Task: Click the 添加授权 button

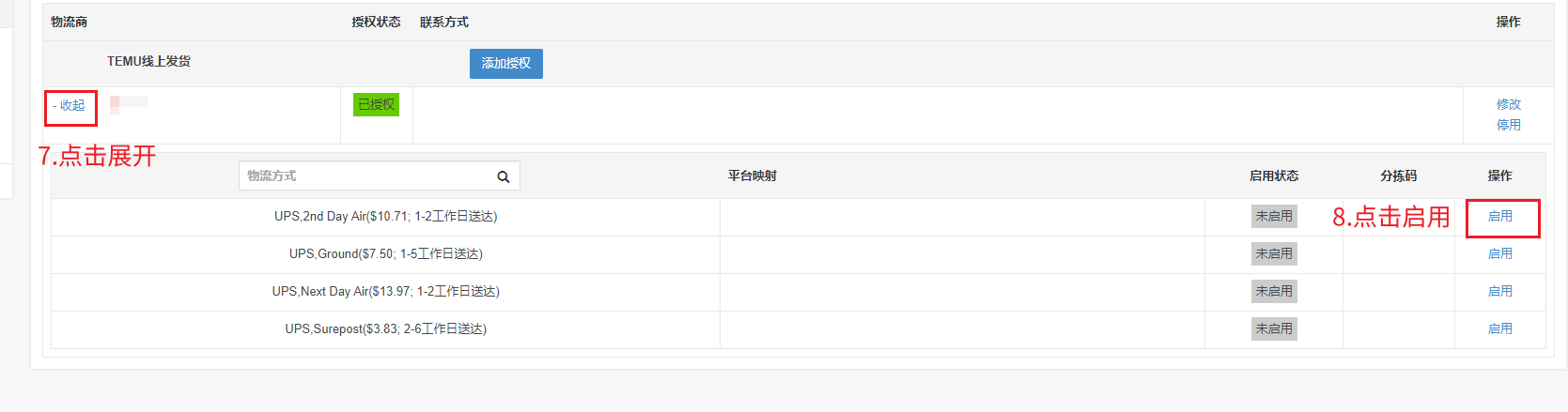Action: (505, 64)
